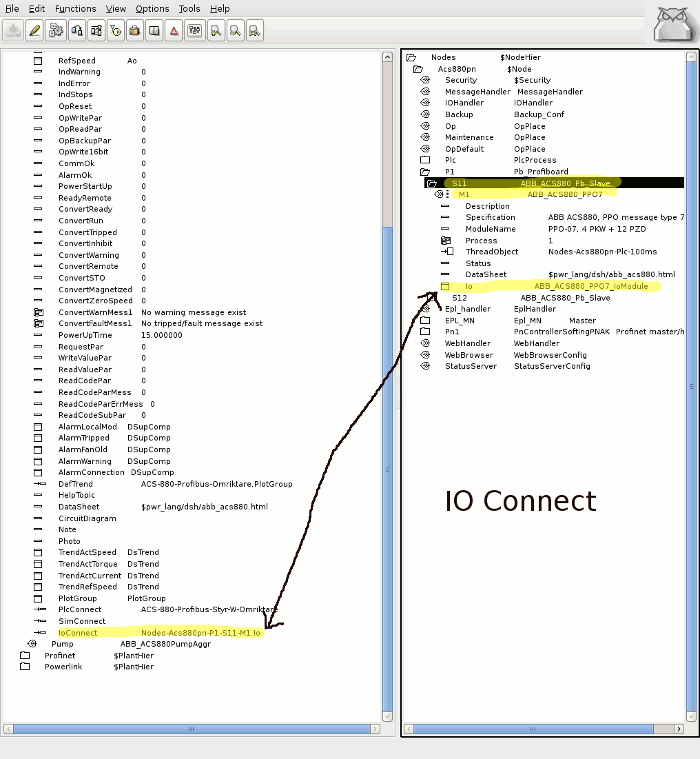
Task: Expand the AlarmTripped DSupComp box
Action: [x=38, y=438]
